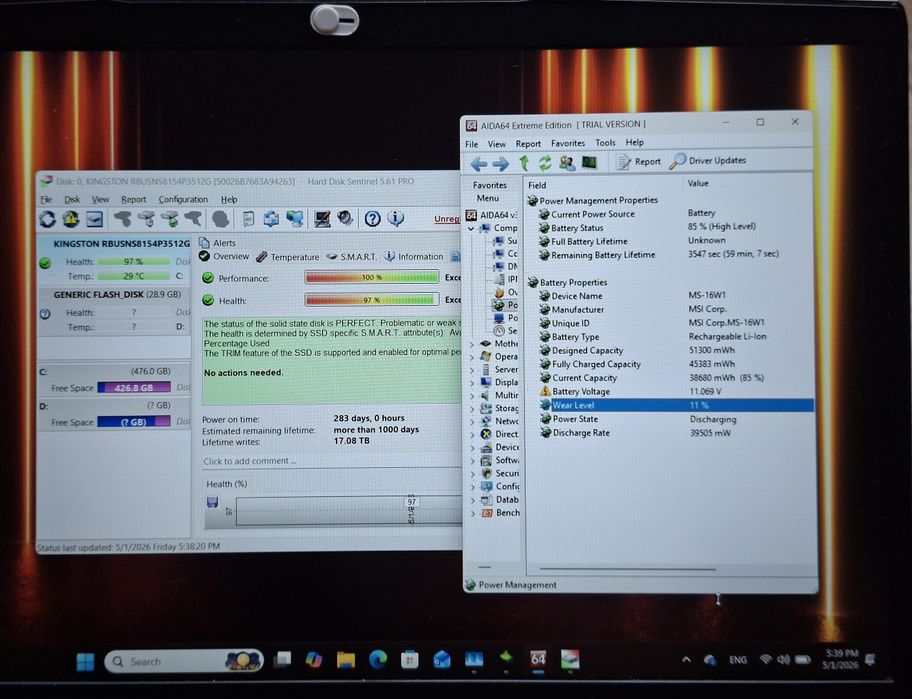Screen dimensions: 912x699
Task: Click disk test icon with green checkmark
Action: pyautogui.click(x=170, y=219)
